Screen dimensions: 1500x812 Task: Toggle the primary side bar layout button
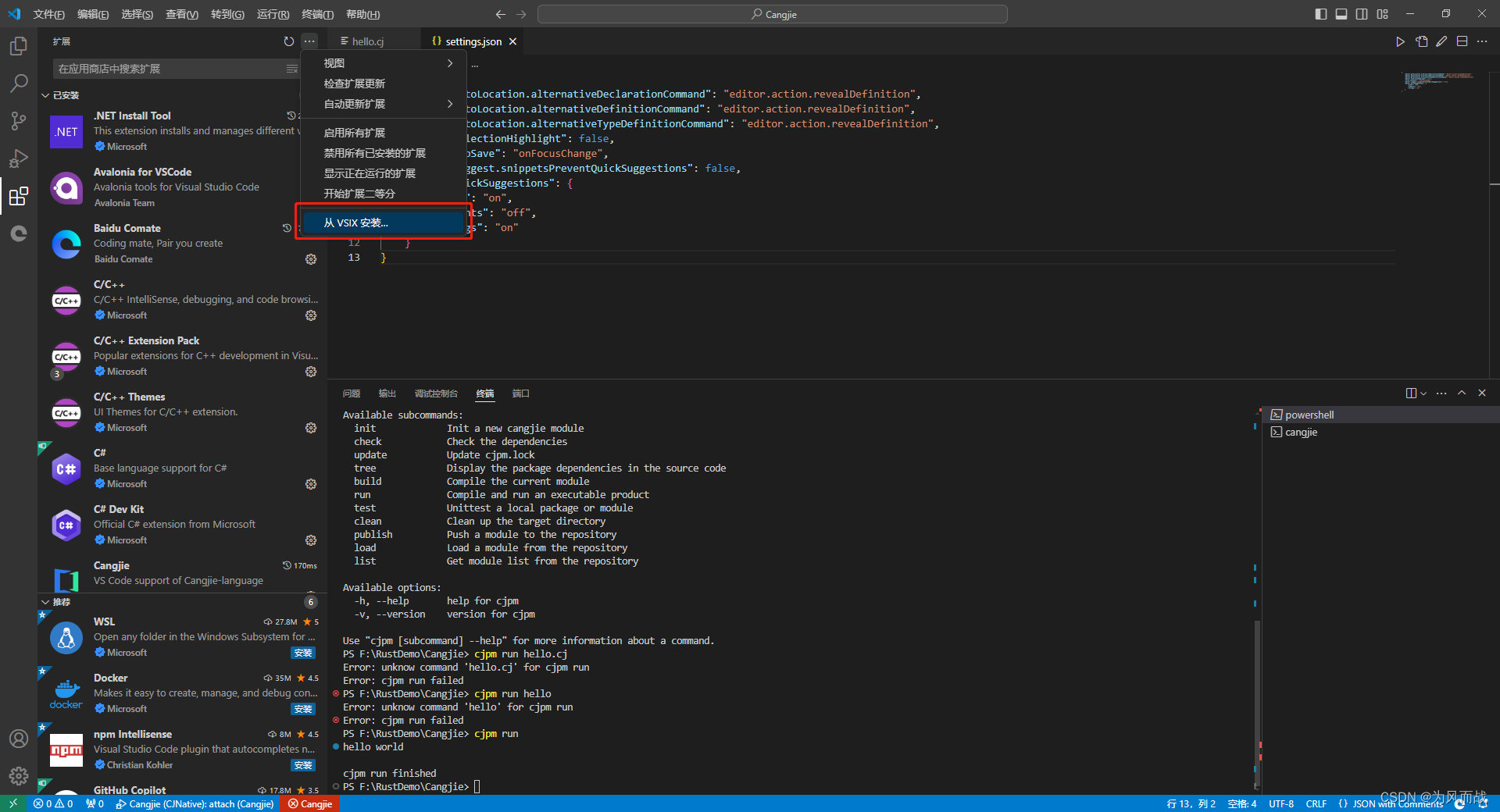pos(1320,14)
